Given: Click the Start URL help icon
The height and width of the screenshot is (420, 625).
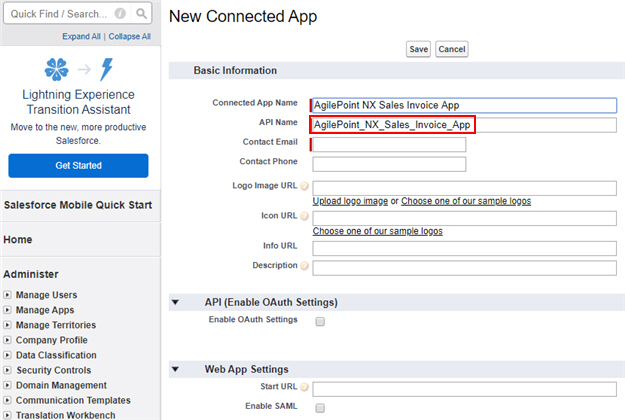Looking at the screenshot, I should (x=304, y=387).
